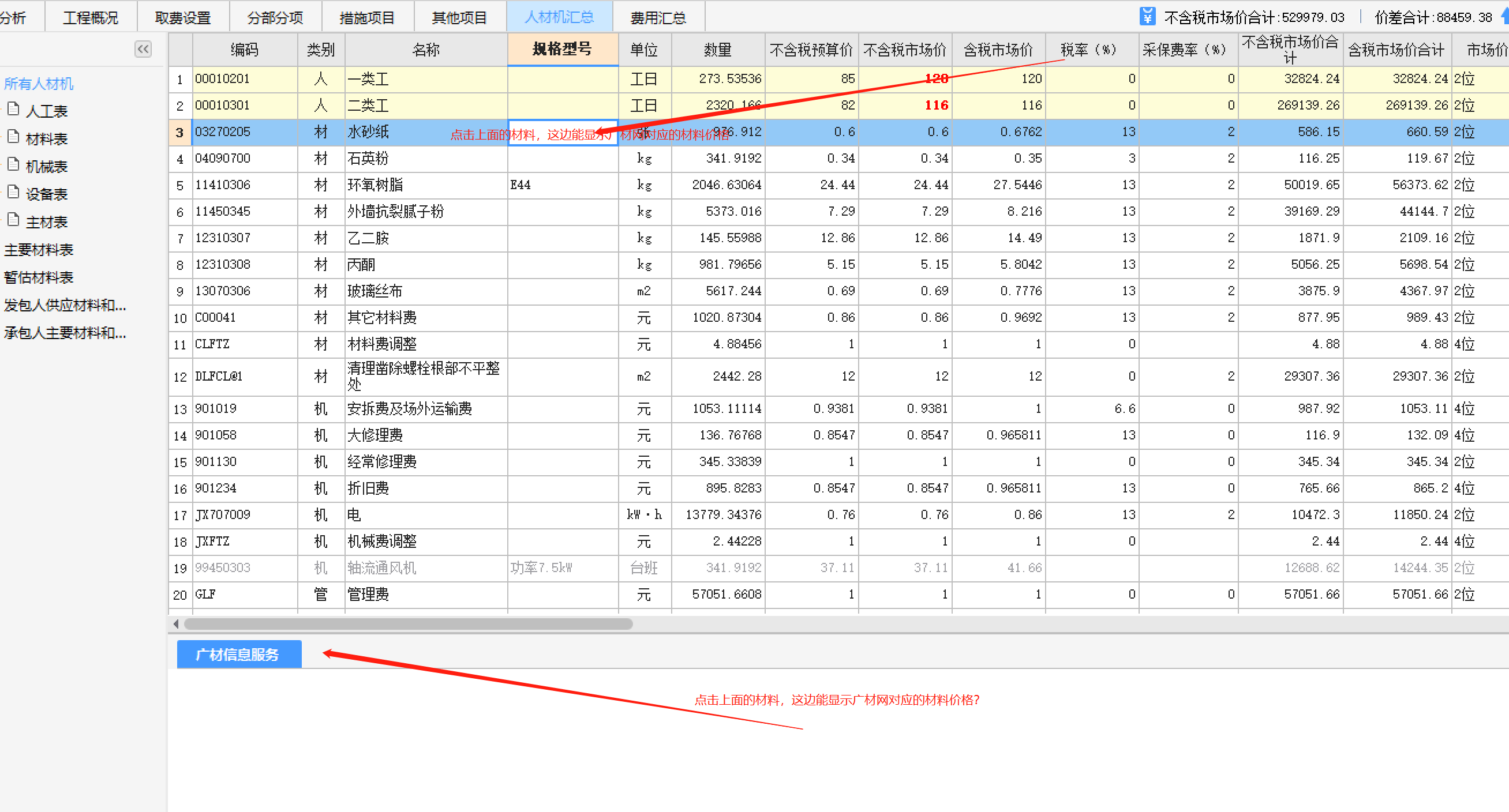The height and width of the screenshot is (812, 1509).
Task: Click the code cell 901058 for 大修理费
Action: click(x=245, y=435)
